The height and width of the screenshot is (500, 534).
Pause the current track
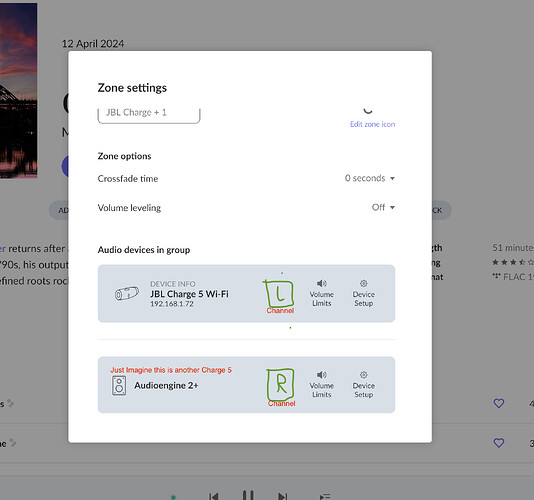click(x=248, y=495)
